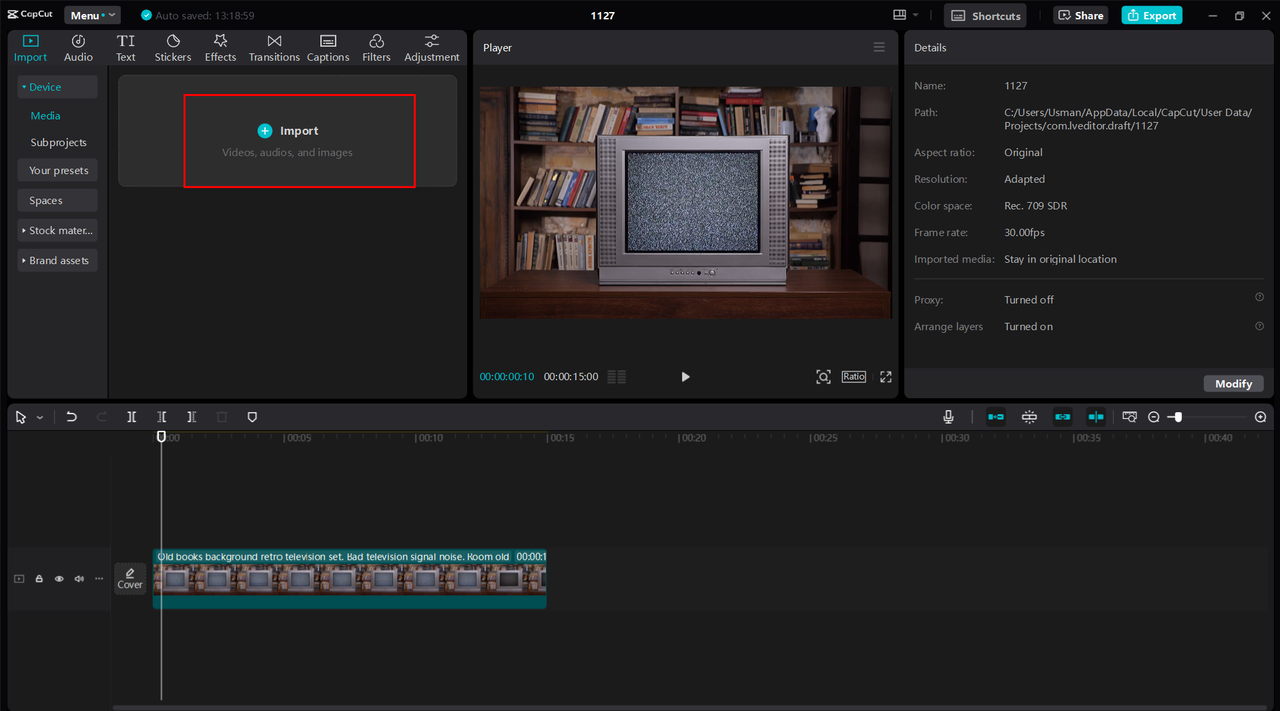Viewport: 1280px width, 711px height.
Task: Toggle main track magnet
Action: point(996,417)
